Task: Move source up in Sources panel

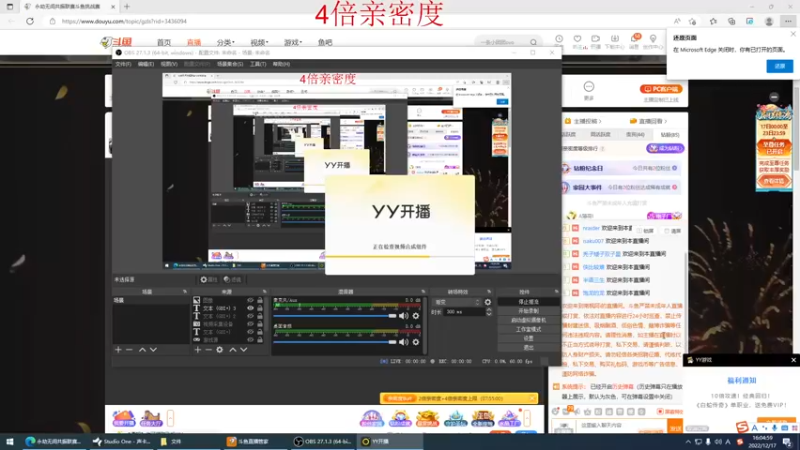Action: 233,350
